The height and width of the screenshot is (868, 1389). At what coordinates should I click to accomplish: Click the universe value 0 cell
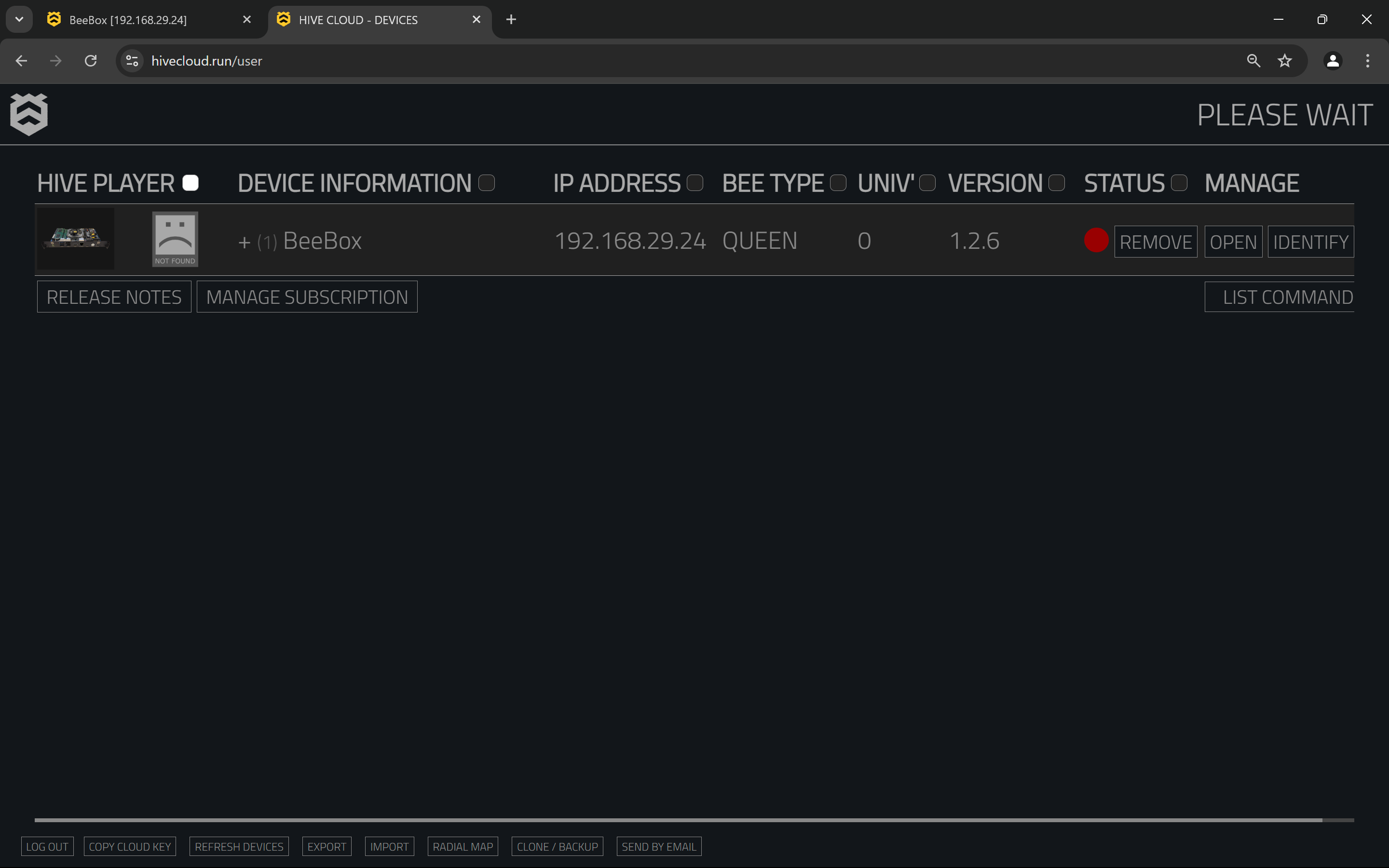click(864, 241)
